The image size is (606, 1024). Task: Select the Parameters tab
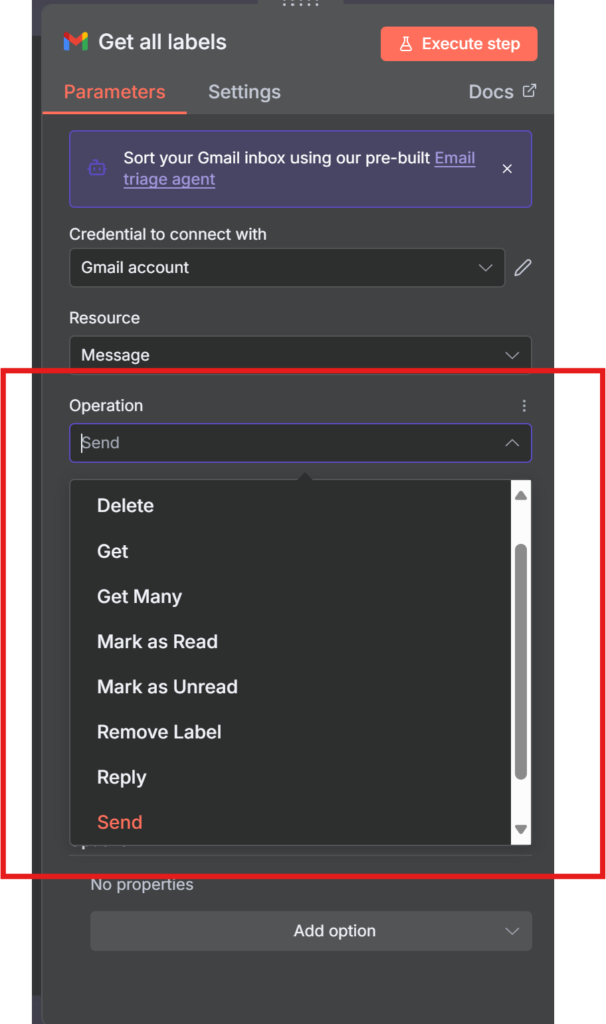(114, 92)
